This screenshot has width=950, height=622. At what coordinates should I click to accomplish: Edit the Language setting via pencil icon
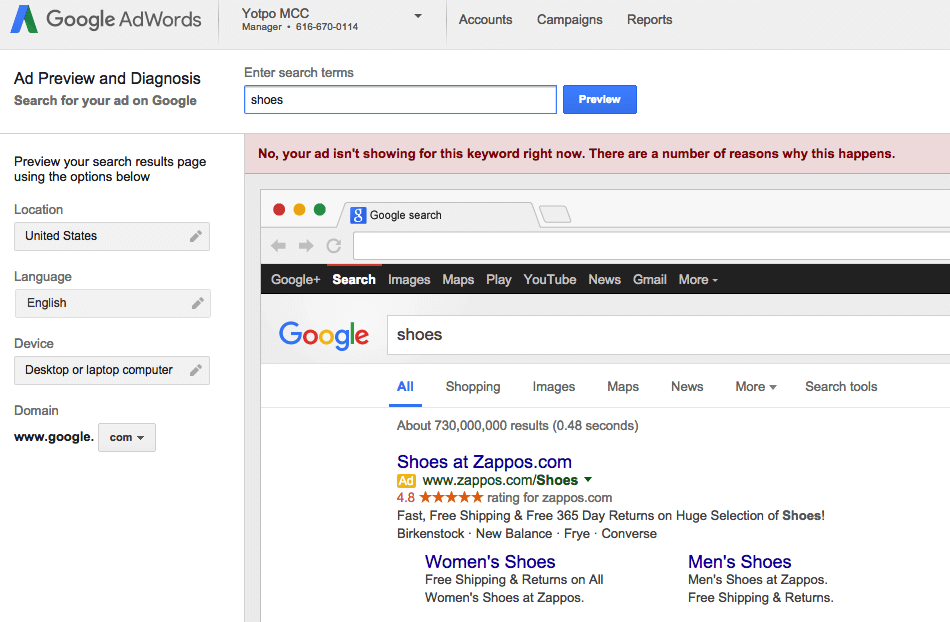coord(197,303)
